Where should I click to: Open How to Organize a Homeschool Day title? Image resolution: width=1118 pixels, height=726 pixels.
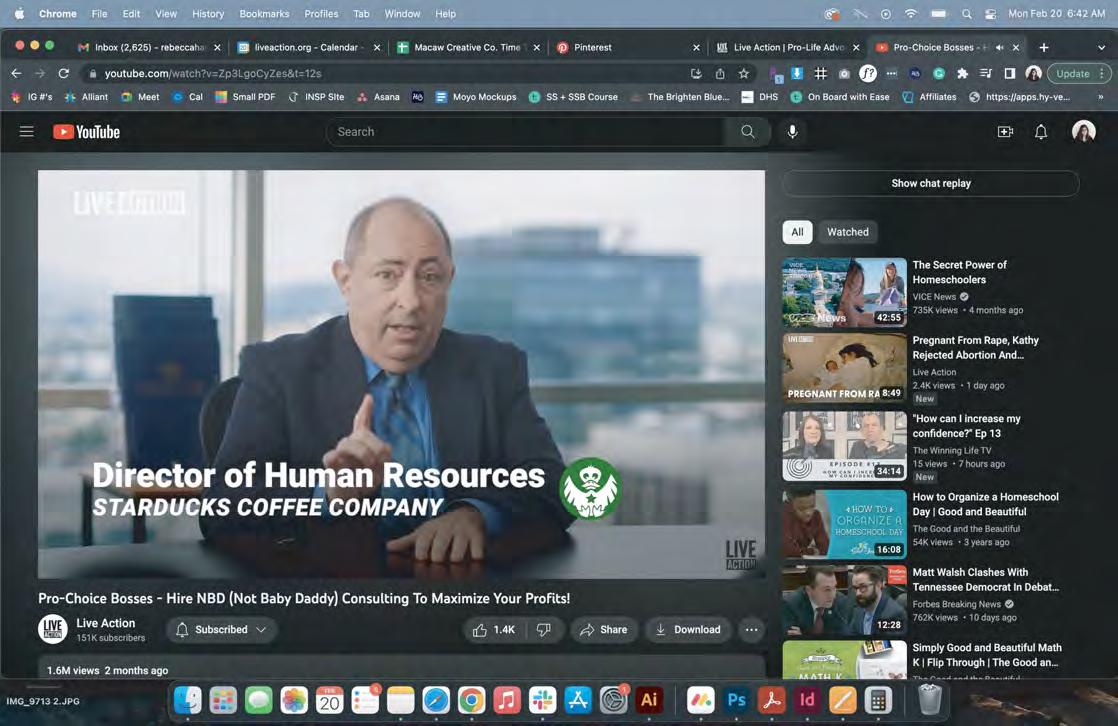[985, 504]
